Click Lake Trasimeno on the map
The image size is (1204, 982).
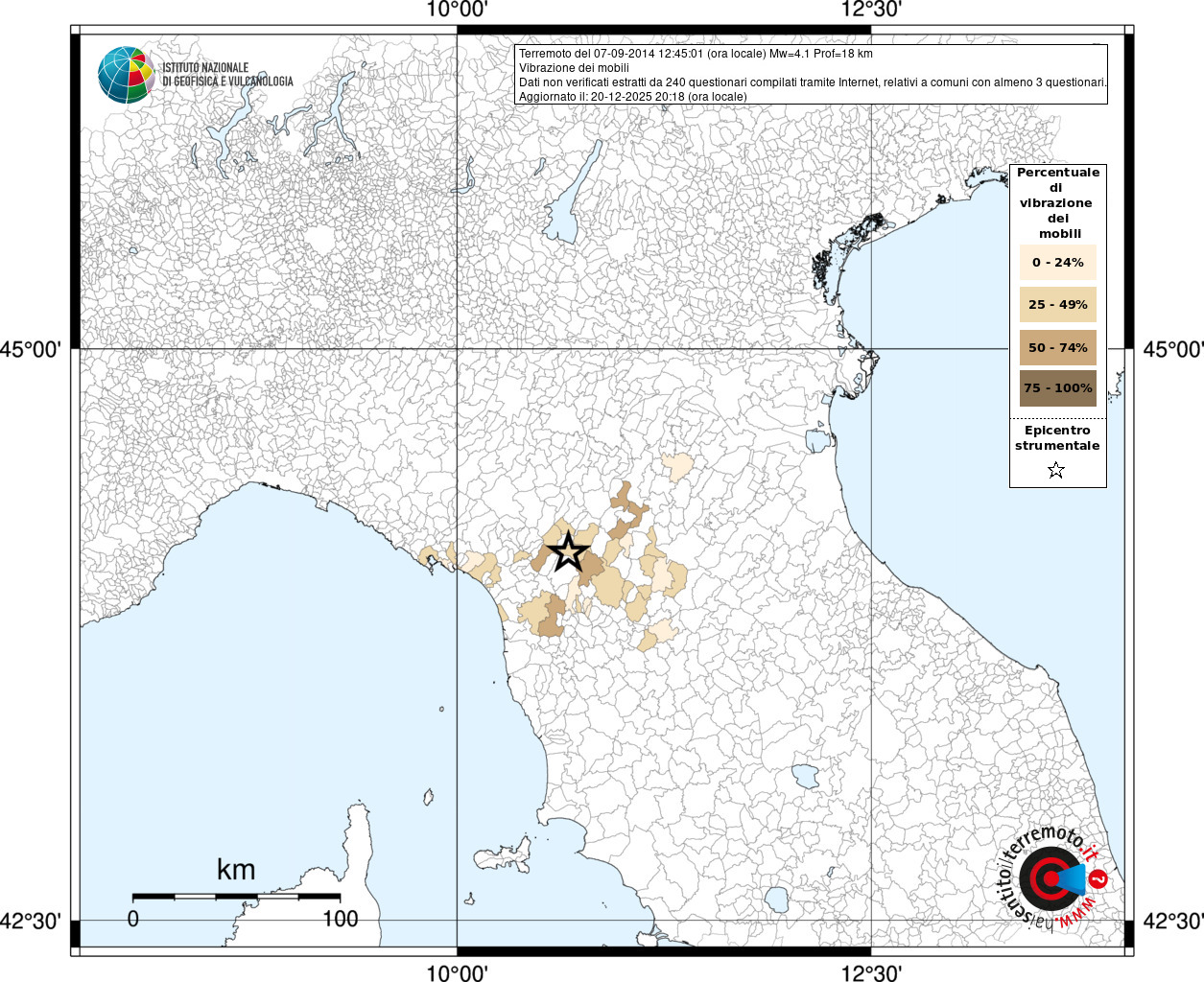806,776
